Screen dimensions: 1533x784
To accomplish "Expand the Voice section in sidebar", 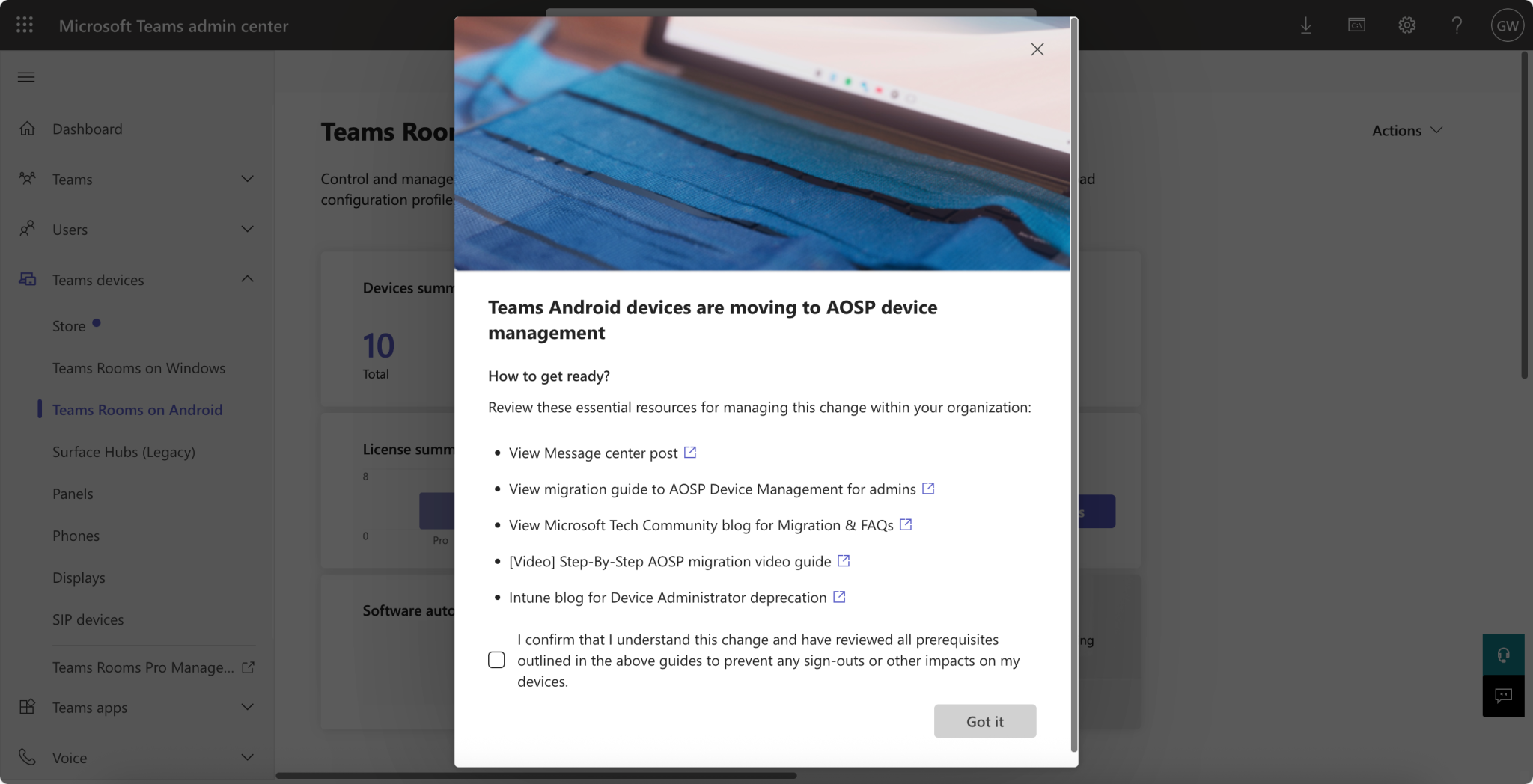I will tap(247, 757).
